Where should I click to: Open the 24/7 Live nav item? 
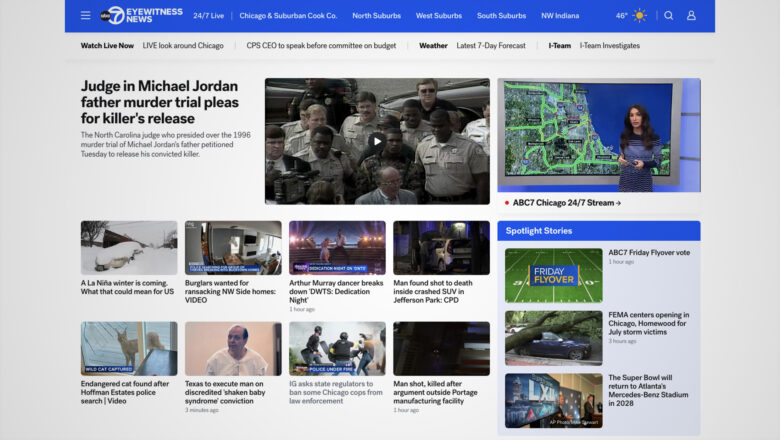pyautogui.click(x=208, y=15)
